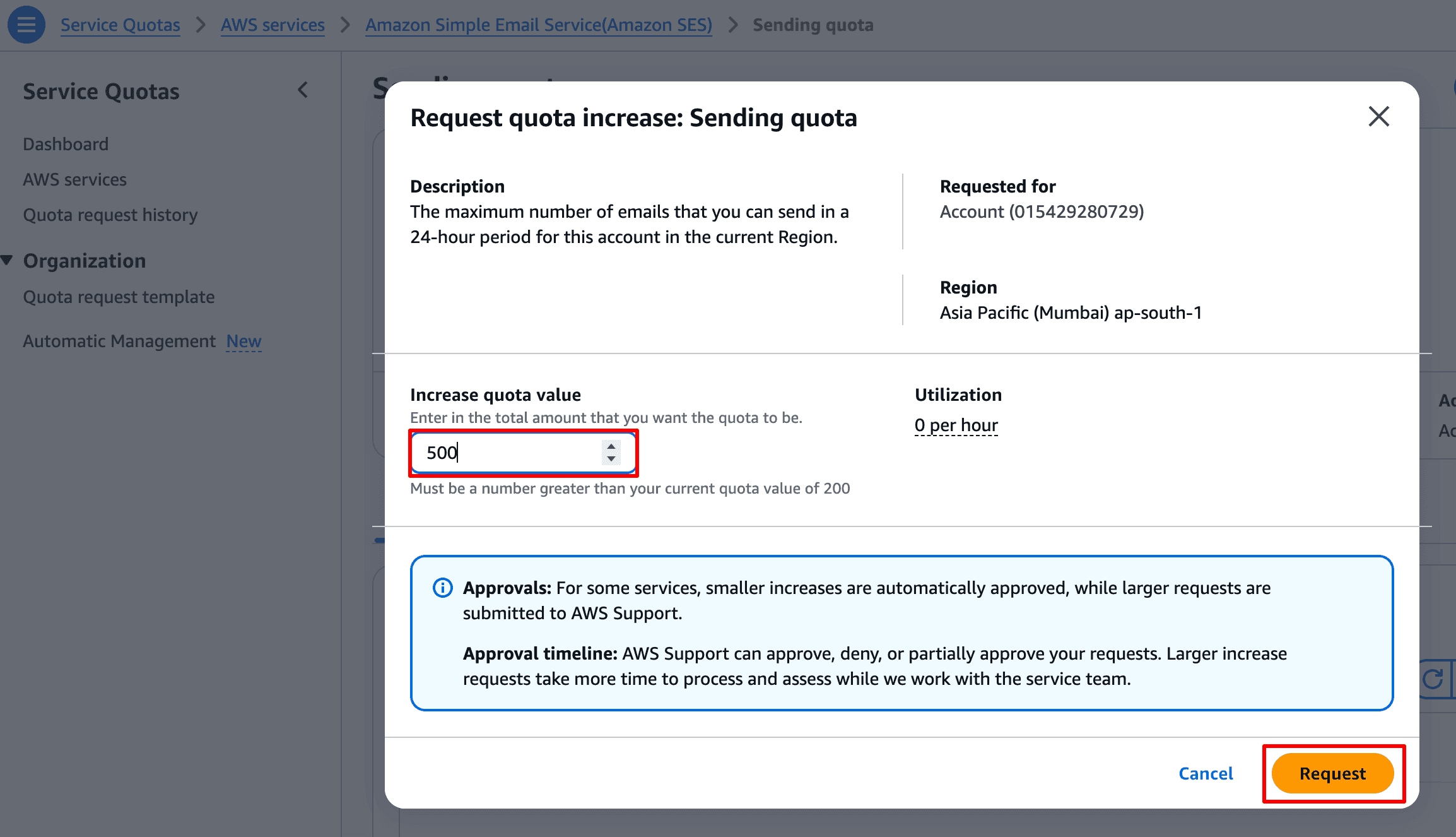Click the info icon in Approvals notice
The image size is (1456, 837).
point(442,588)
